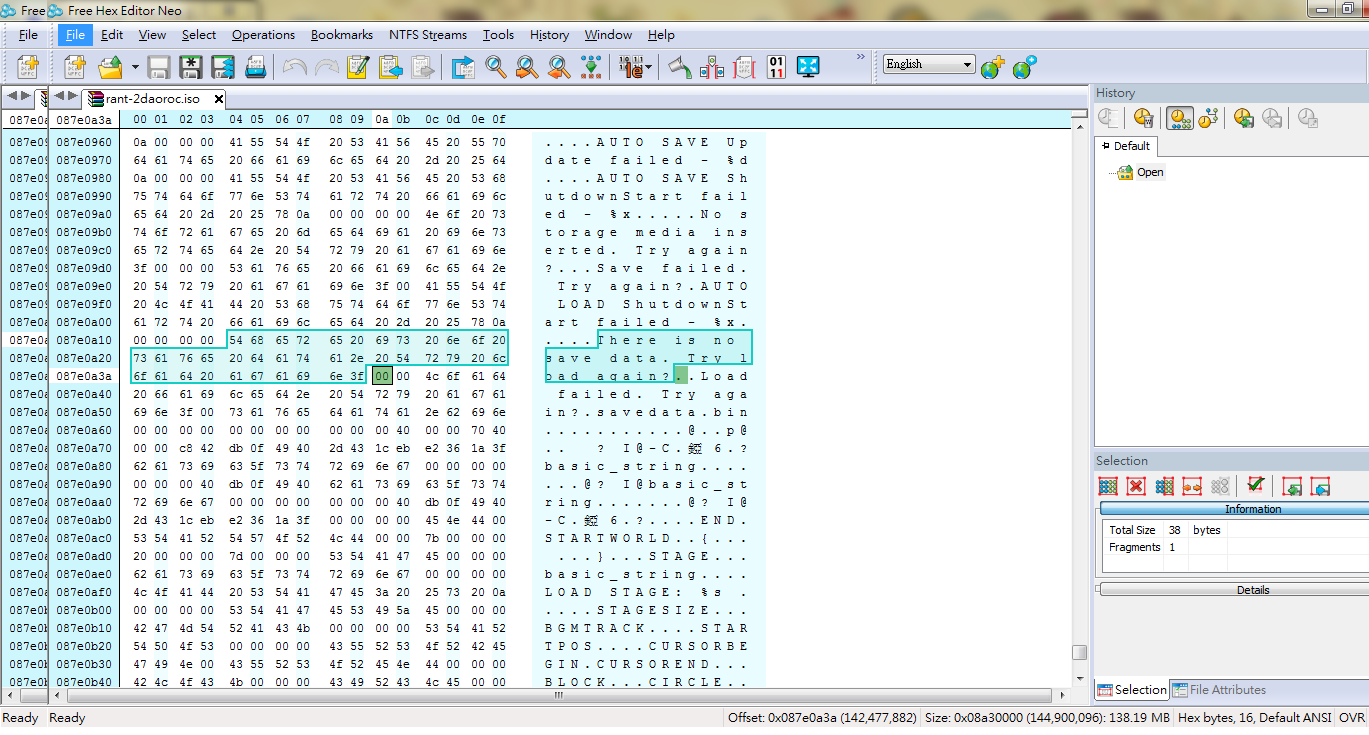
Task: Switch to the File Attributes tab
Action: pos(1218,690)
